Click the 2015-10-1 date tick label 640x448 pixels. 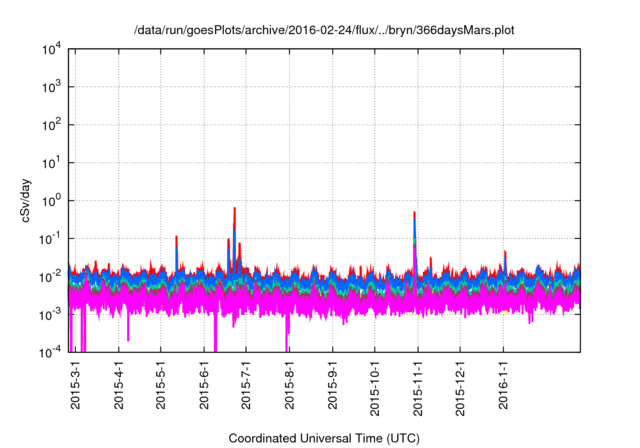[375, 388]
